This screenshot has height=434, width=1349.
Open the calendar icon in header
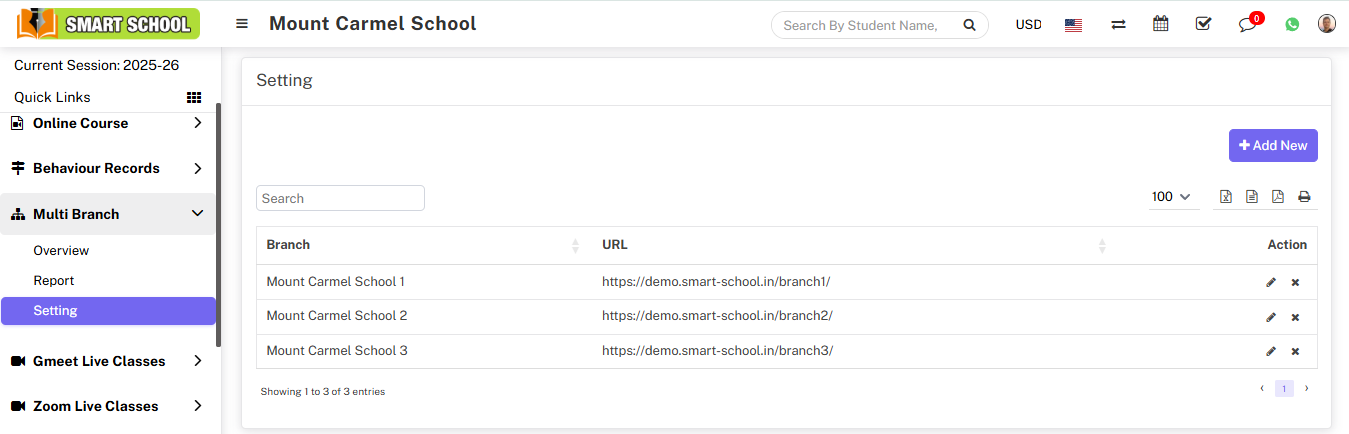click(x=1160, y=24)
